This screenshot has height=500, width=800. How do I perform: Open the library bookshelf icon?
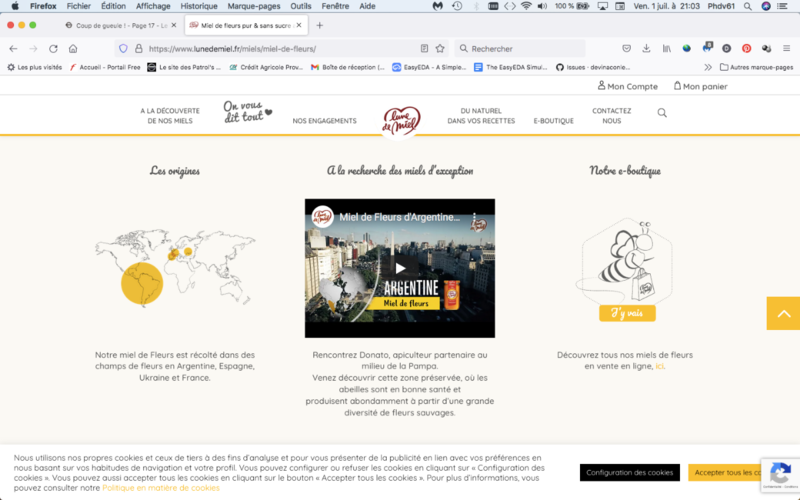667,48
